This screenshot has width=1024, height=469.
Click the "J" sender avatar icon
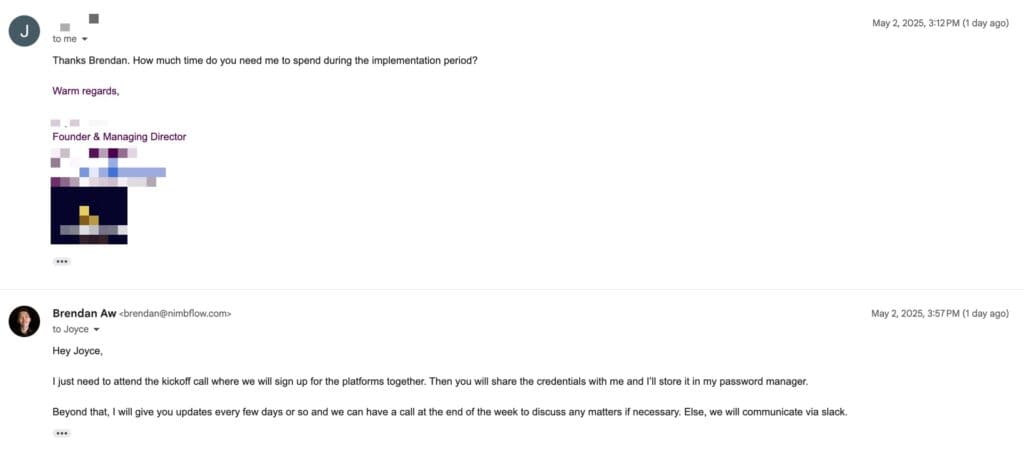24,32
